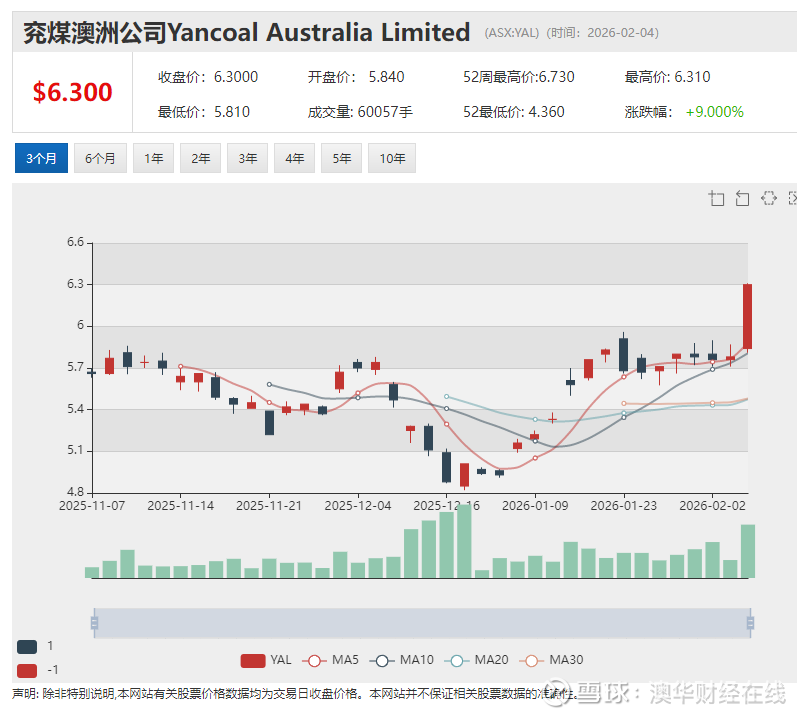Click 52周最高价:6.730 text
Image resolution: width=810 pixels, height=718 pixels.
pyautogui.click(x=519, y=77)
